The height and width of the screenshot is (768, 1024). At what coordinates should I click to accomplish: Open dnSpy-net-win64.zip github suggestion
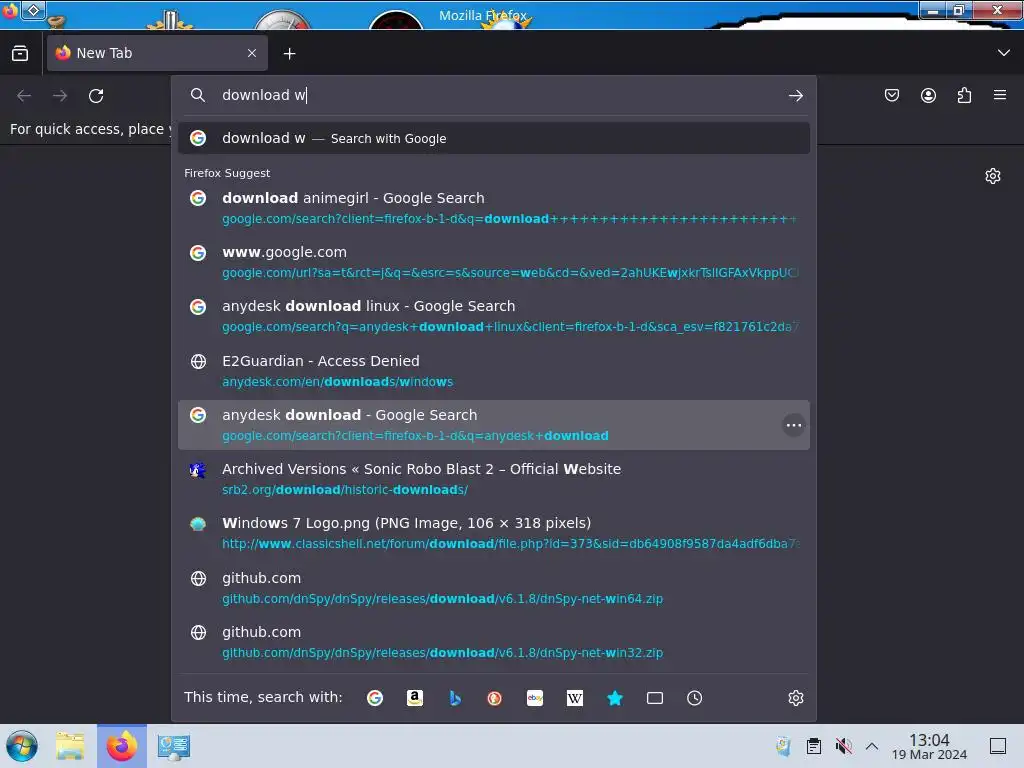coord(494,588)
